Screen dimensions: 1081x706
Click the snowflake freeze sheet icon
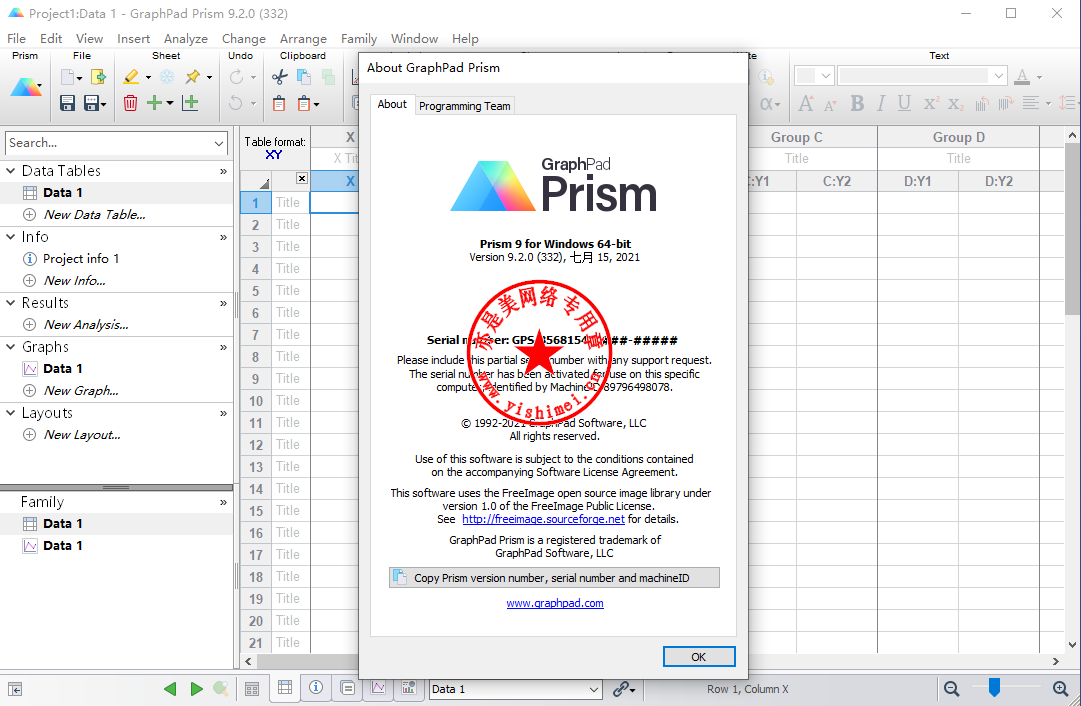(167, 77)
